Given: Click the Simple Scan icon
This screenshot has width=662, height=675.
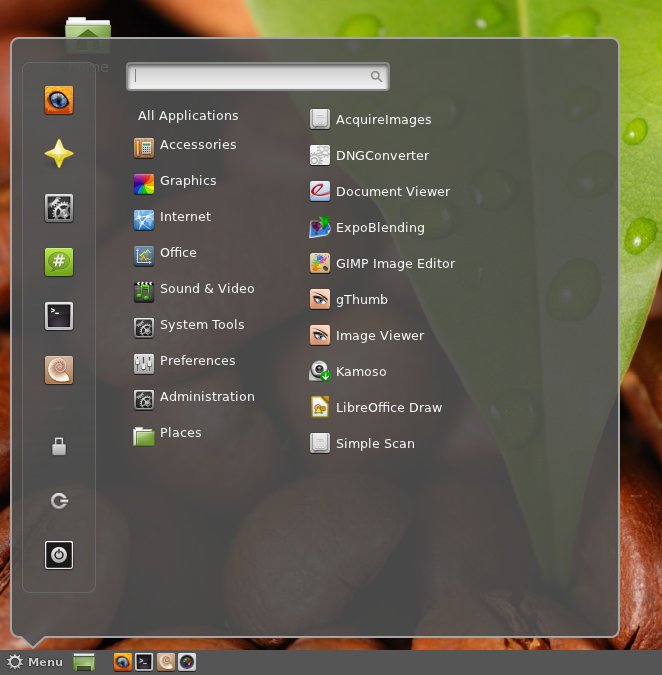Looking at the screenshot, I should 320,443.
